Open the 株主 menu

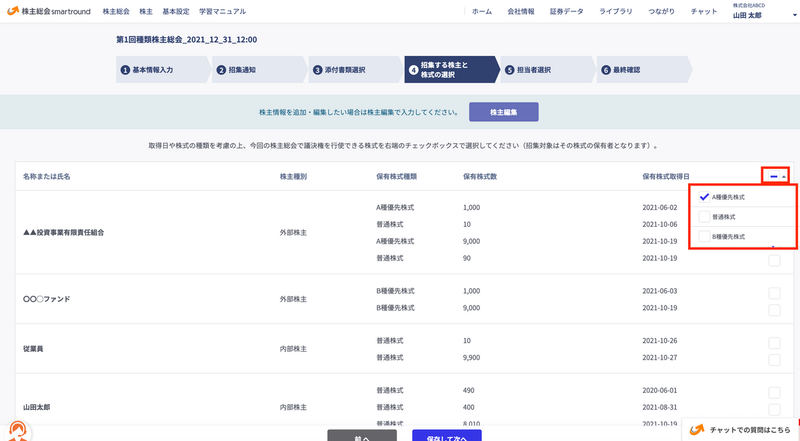pyautogui.click(x=146, y=11)
